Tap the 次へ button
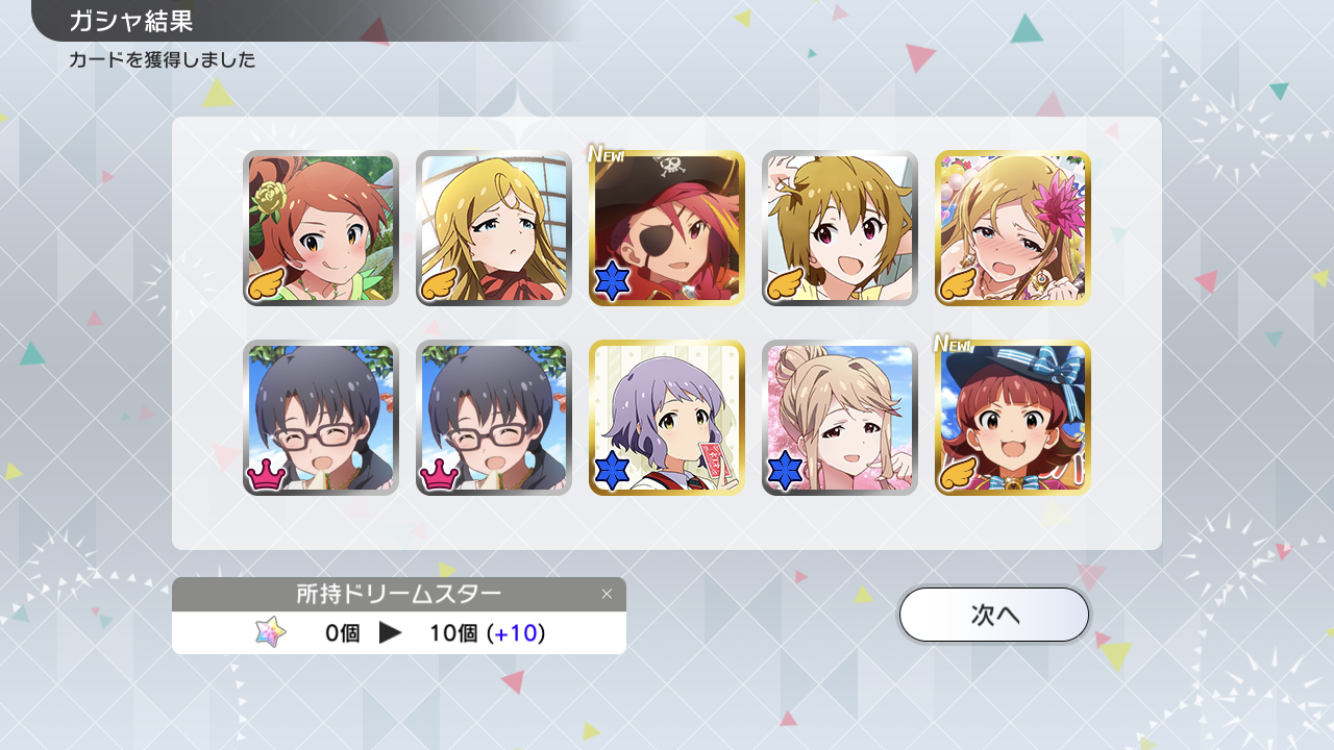Viewport: 1334px width, 750px height. 994,614
